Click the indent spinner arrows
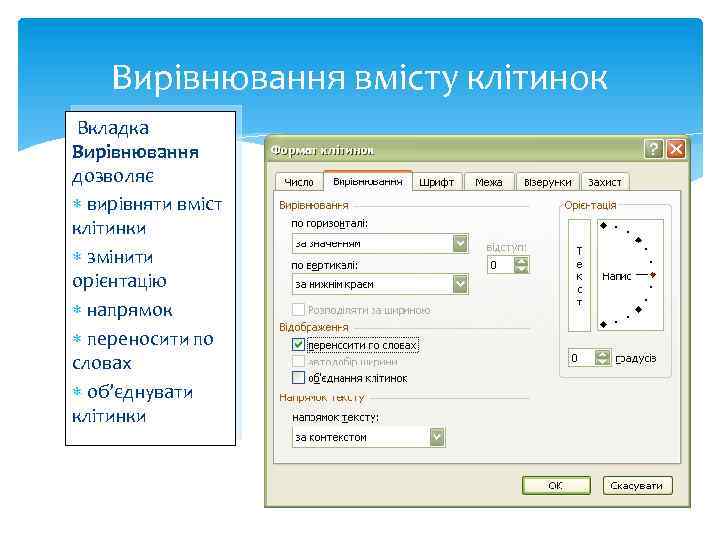The height and width of the screenshot is (540, 720). coord(521,265)
